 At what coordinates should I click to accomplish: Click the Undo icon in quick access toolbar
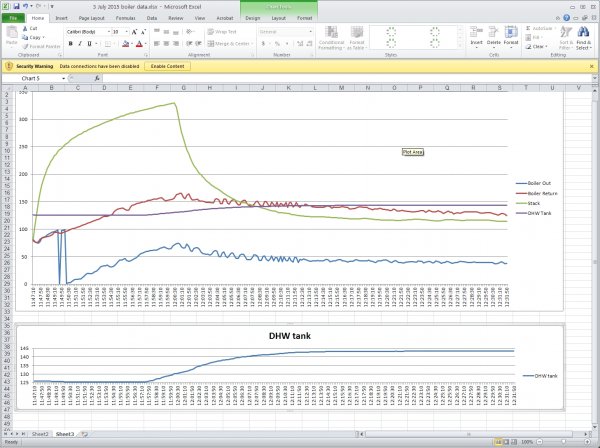pos(25,6)
